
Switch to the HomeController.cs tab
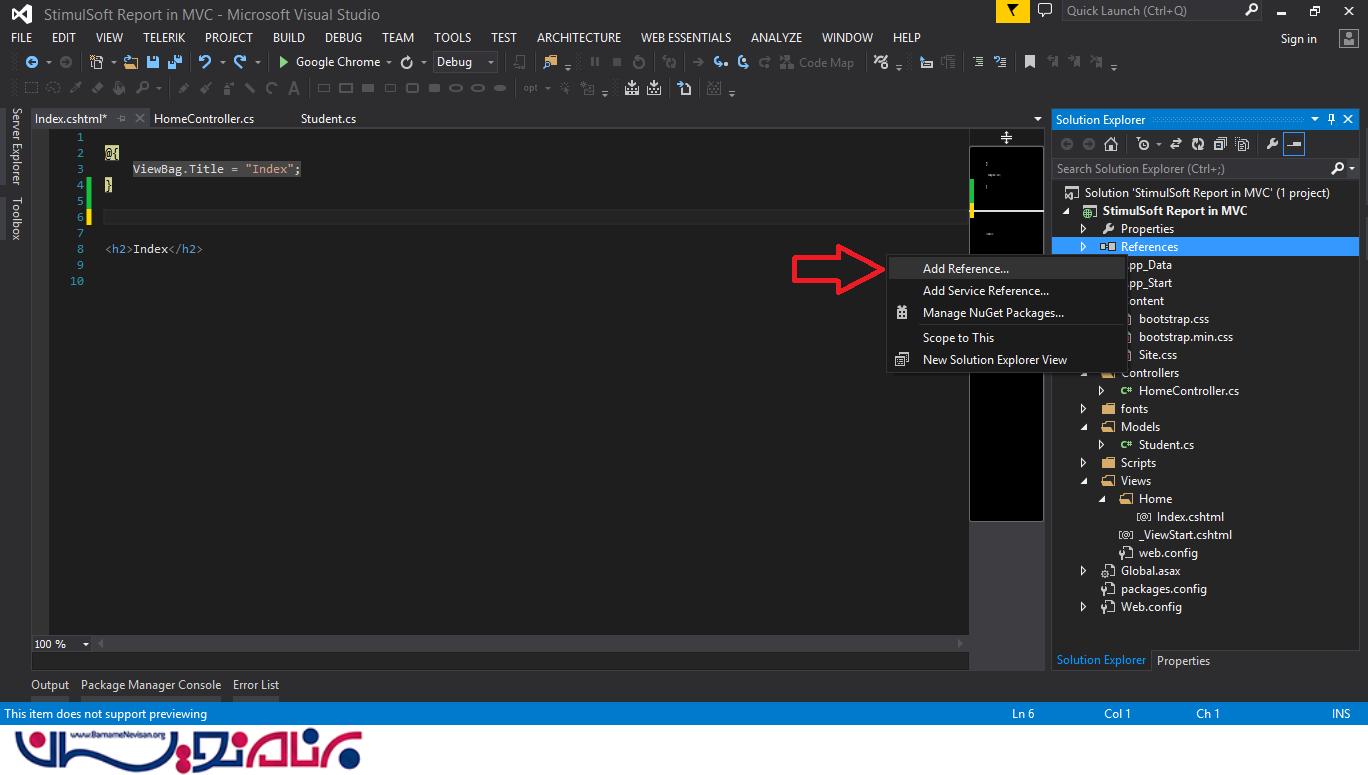[x=204, y=119]
